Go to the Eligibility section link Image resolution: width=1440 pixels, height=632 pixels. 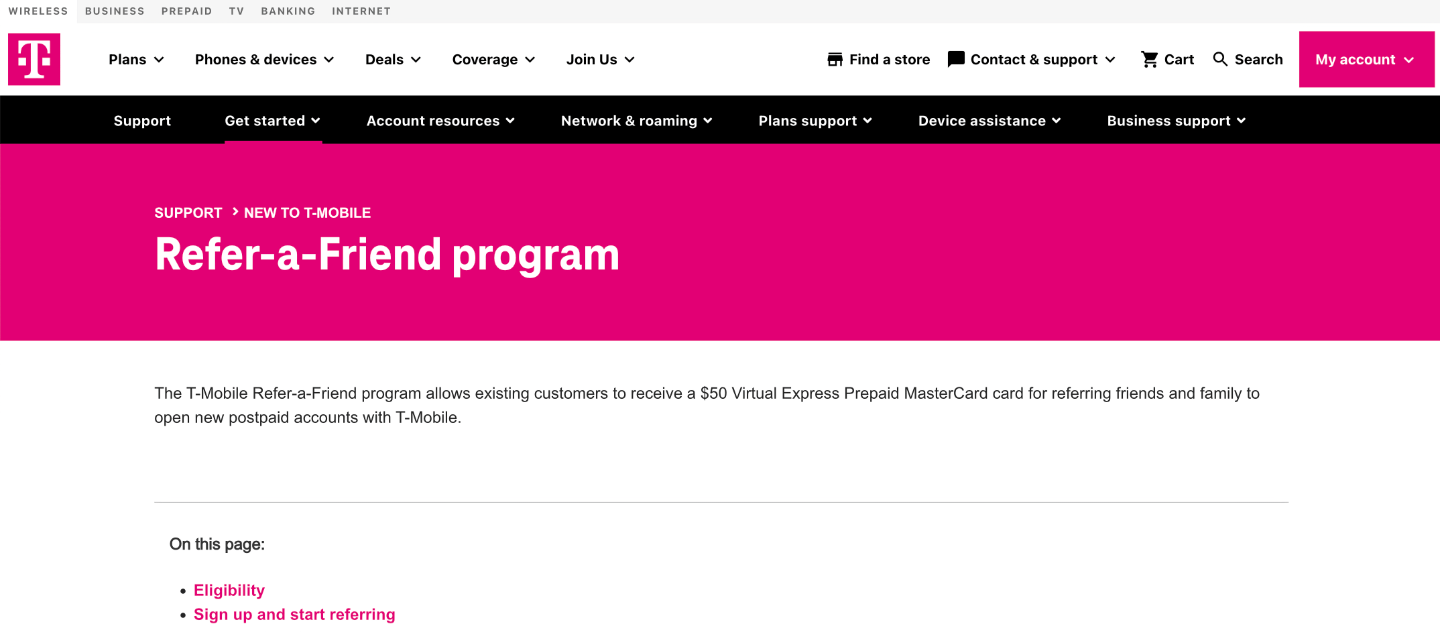pos(229,590)
